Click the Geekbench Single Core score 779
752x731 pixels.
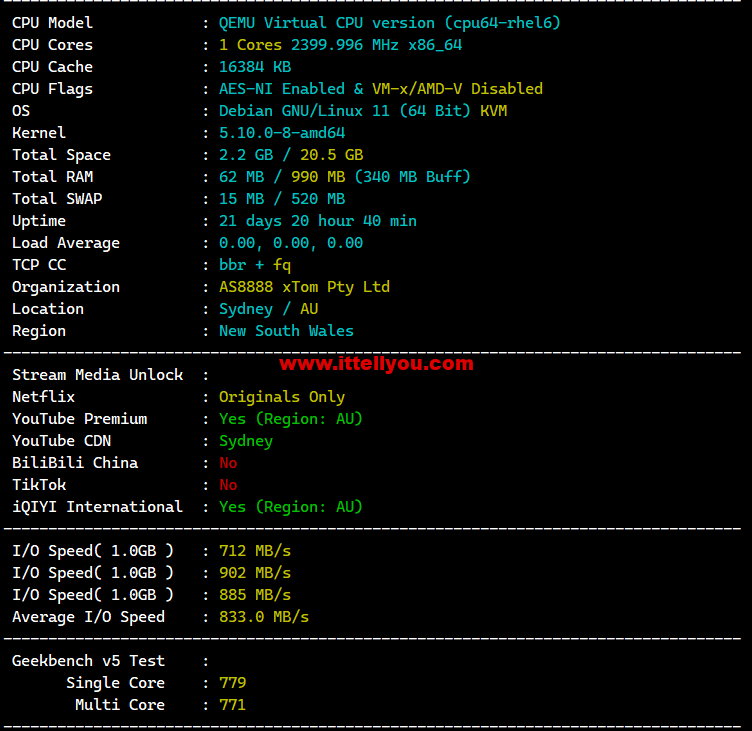click(232, 683)
